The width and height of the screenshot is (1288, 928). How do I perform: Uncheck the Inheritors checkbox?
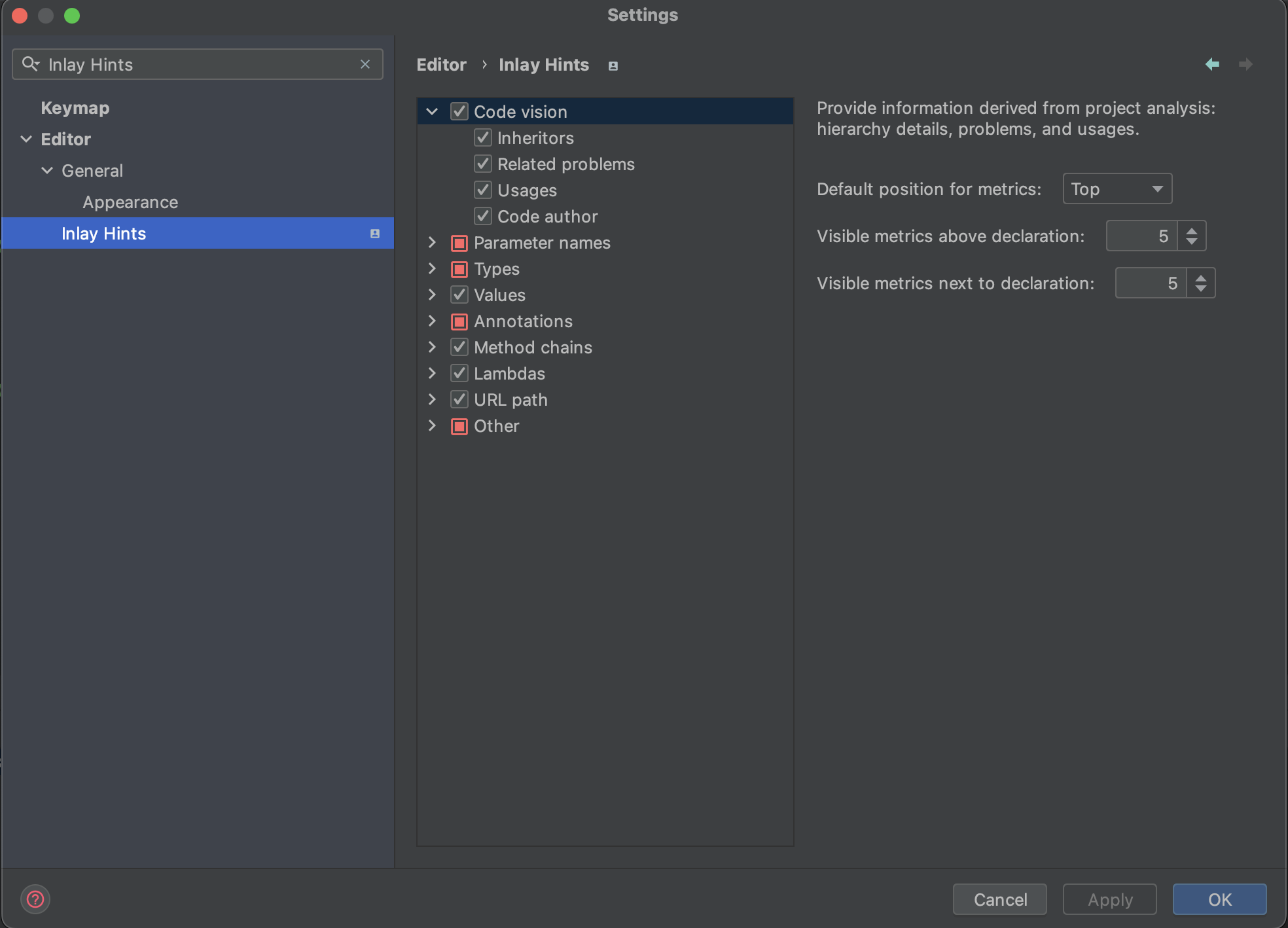[483, 138]
